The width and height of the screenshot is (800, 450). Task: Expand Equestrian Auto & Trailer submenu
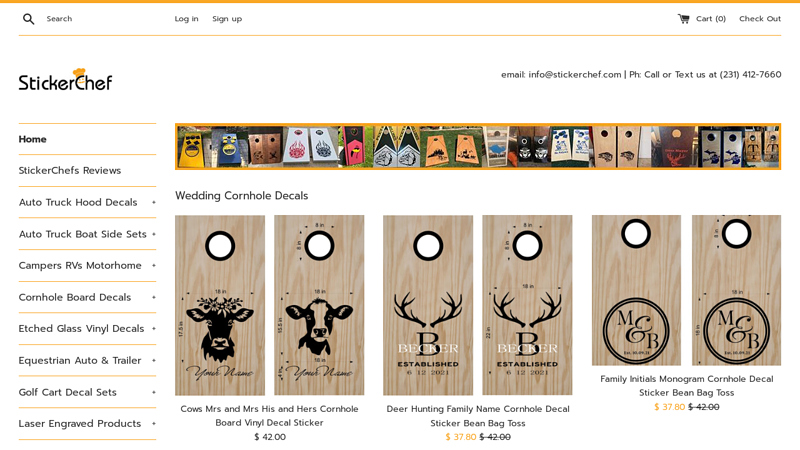(154, 361)
